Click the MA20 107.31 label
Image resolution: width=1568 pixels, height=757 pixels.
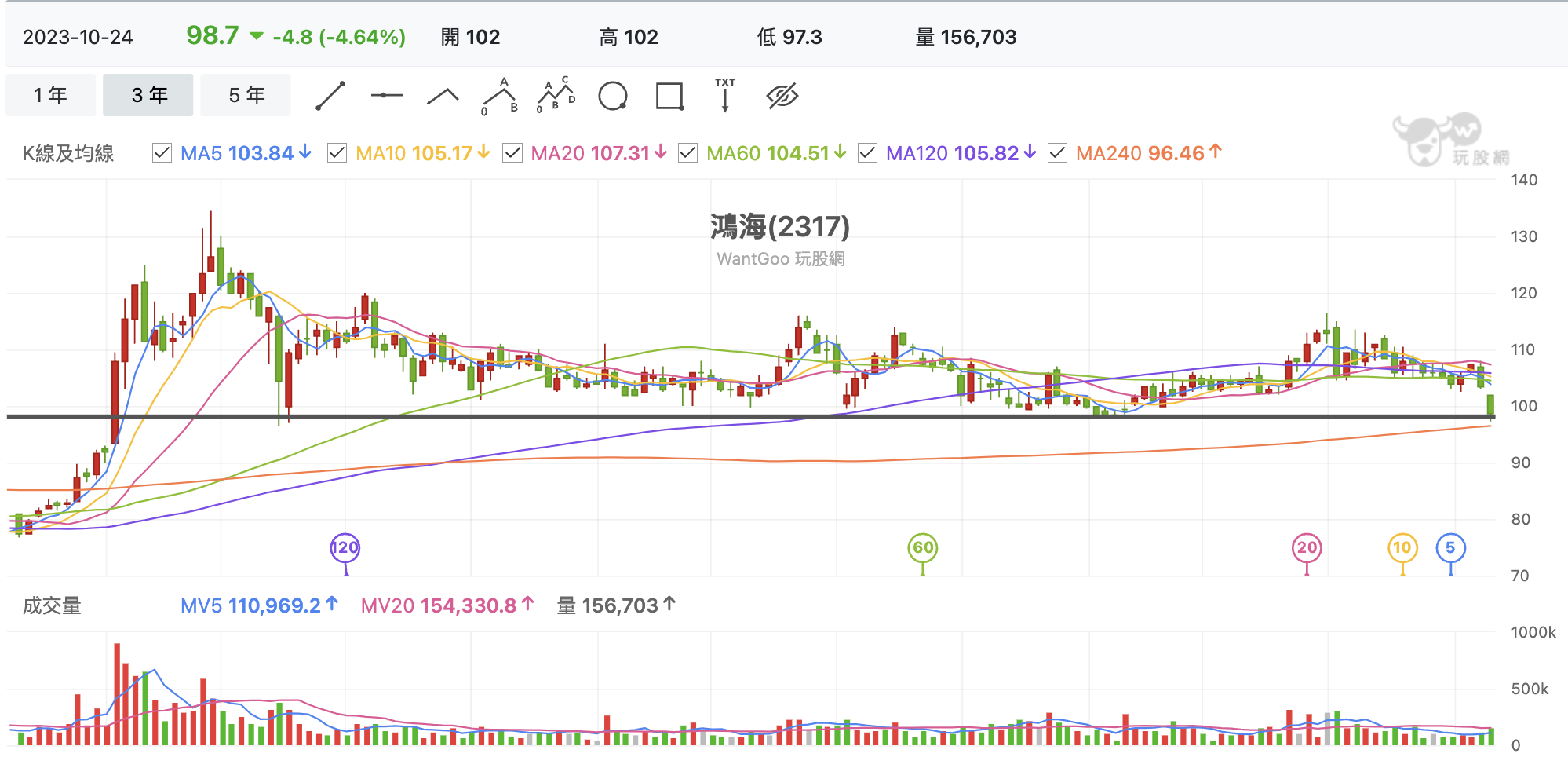(599, 153)
